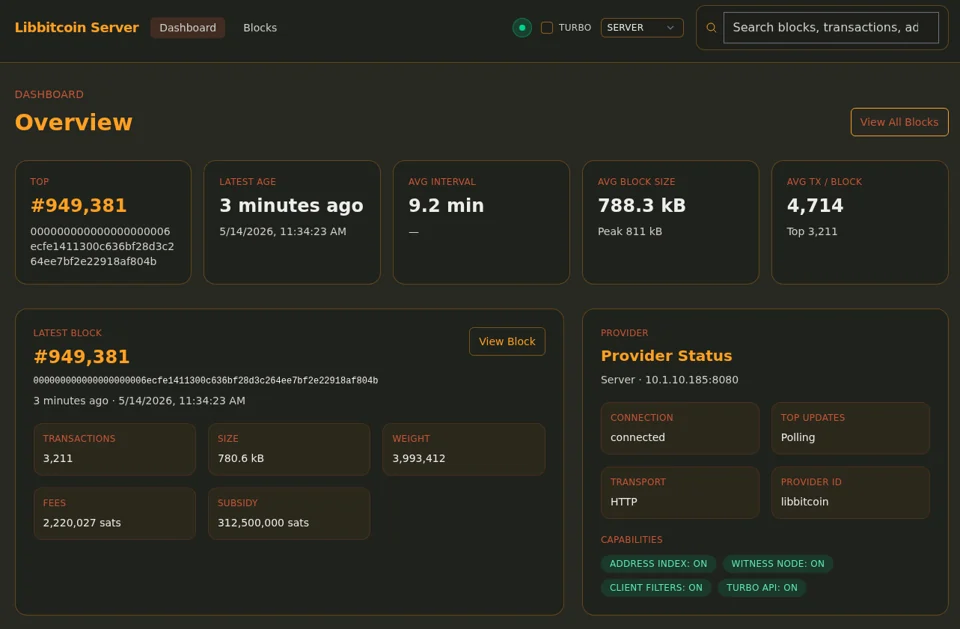Select the full block hash under Latest Block
Viewport: 960px width, 629px height.
tap(206, 380)
